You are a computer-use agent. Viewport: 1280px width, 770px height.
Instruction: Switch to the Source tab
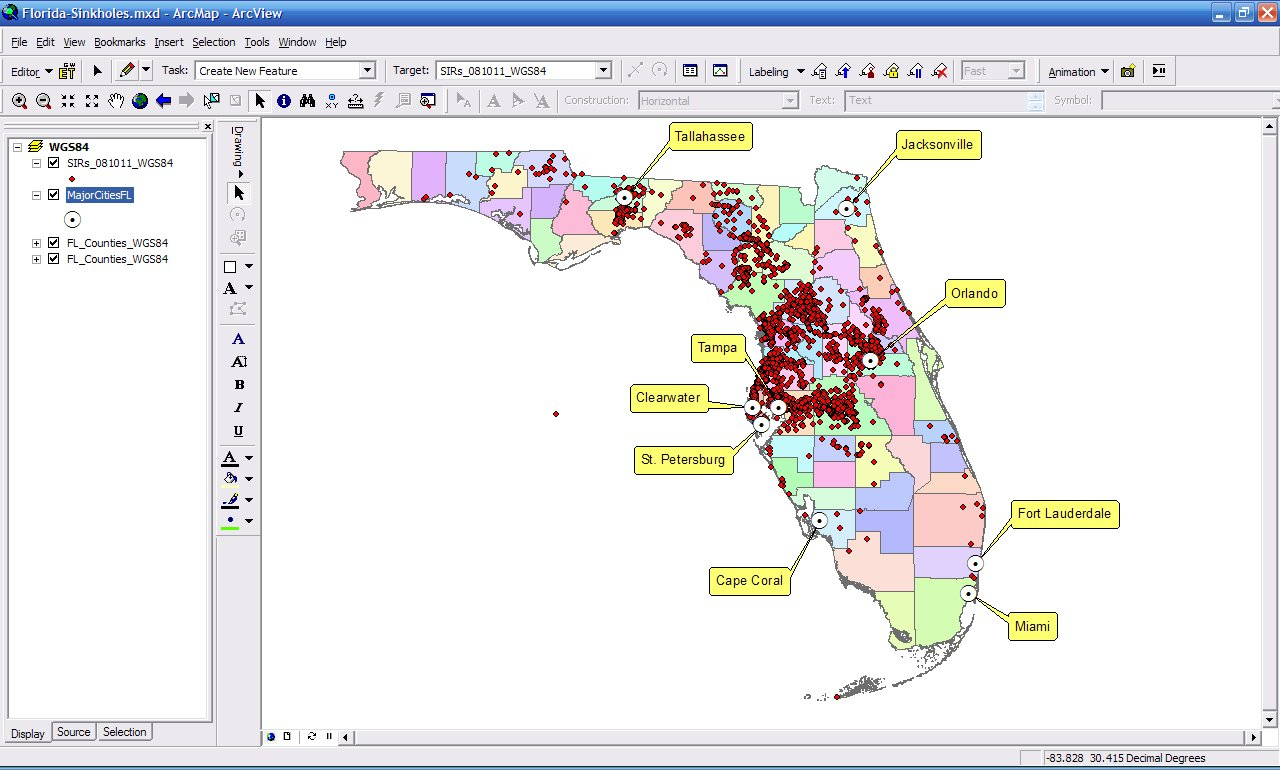(73, 732)
